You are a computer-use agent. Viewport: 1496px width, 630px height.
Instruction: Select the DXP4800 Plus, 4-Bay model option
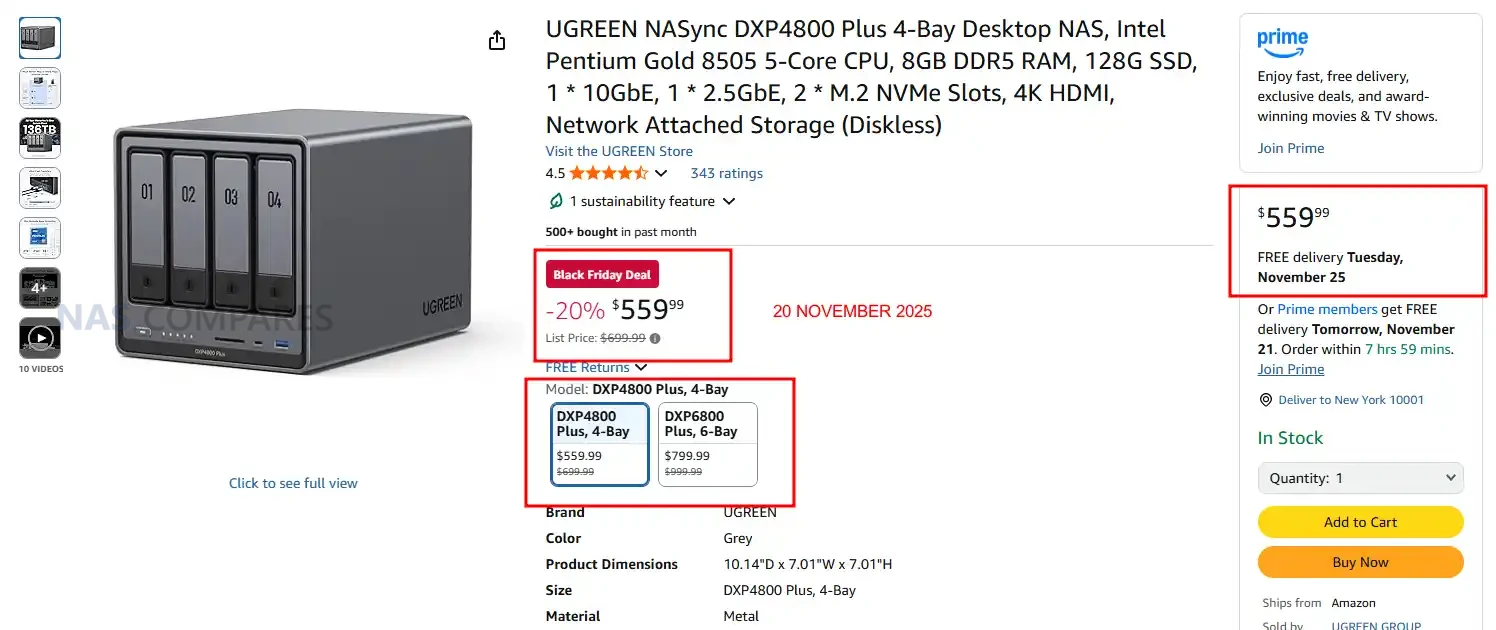600,444
